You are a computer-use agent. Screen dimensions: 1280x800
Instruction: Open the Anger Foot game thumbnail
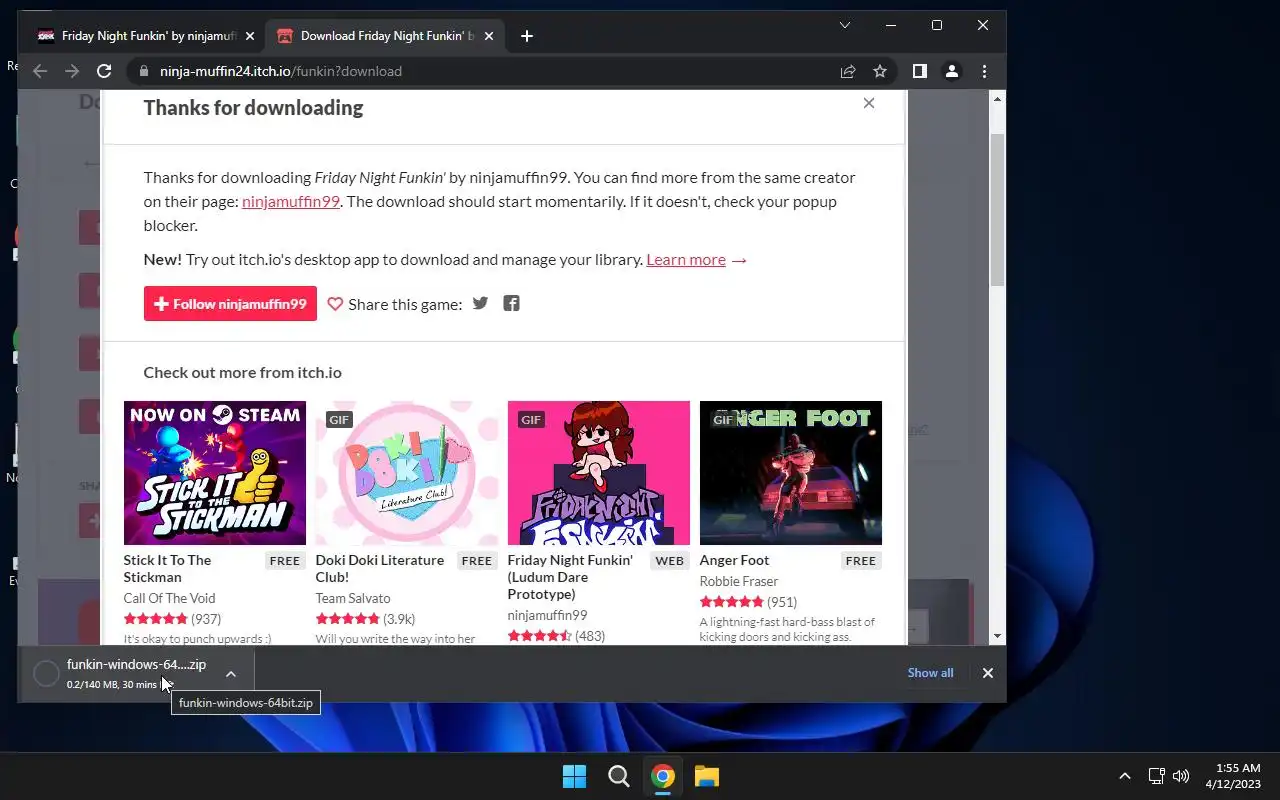coord(791,473)
